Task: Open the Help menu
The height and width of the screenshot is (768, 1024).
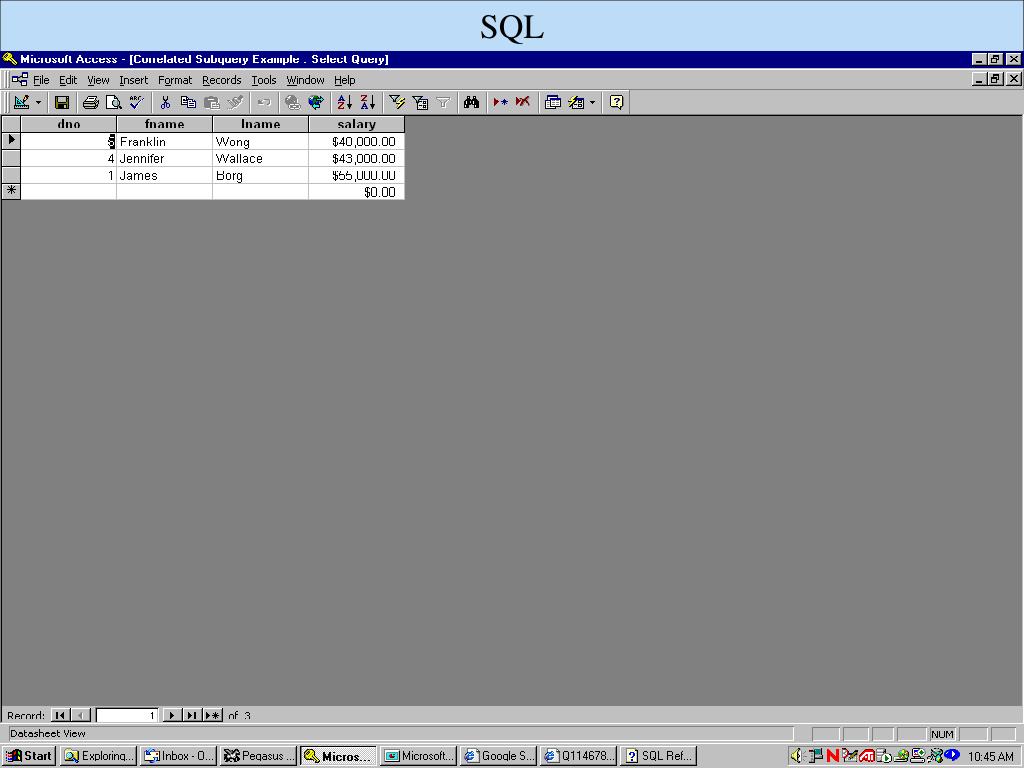Action: pos(345,80)
